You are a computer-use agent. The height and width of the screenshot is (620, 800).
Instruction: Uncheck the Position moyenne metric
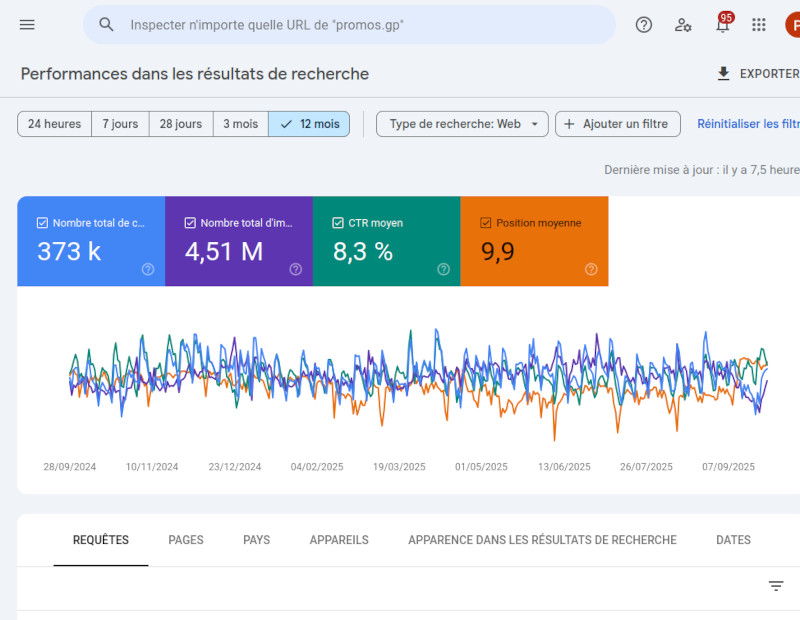tap(486, 223)
